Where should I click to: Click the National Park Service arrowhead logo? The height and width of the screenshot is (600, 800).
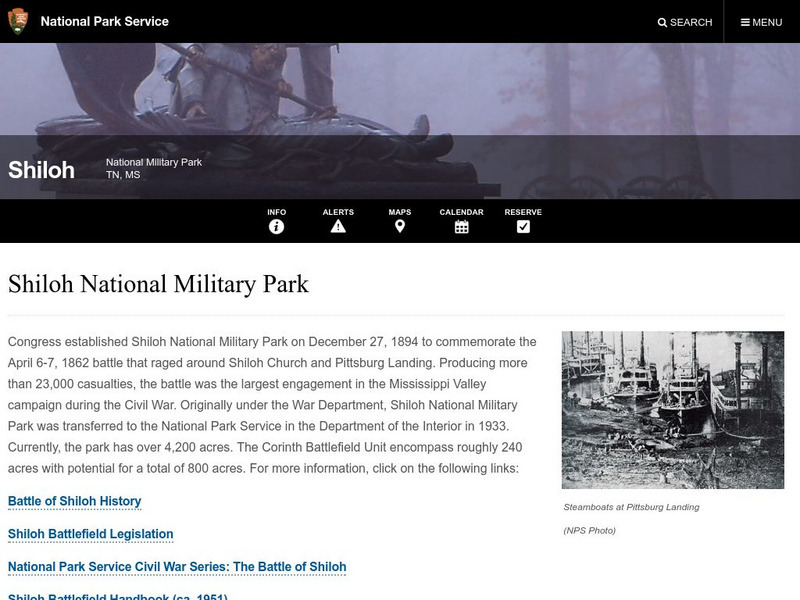tap(18, 21)
